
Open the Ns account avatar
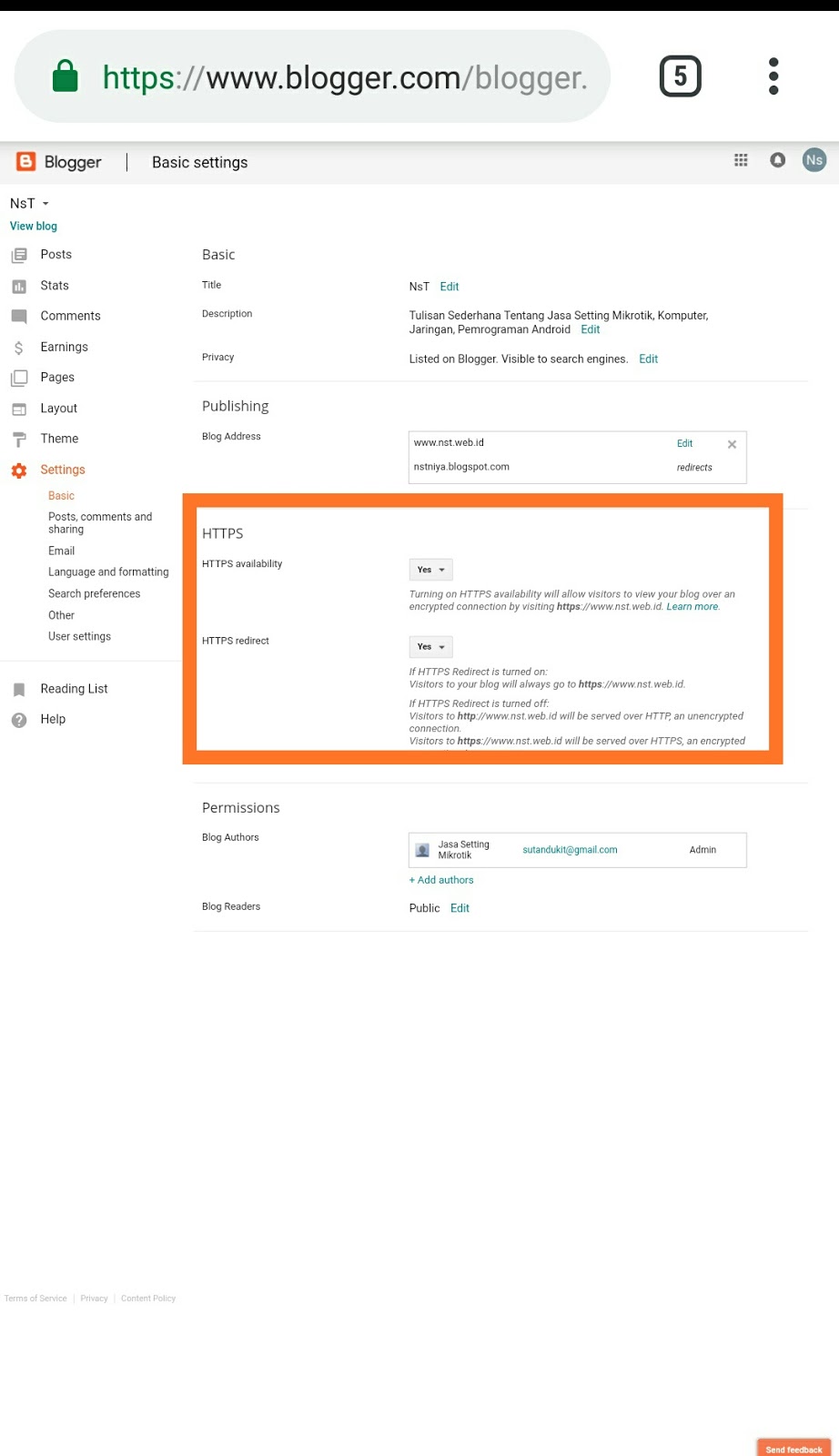click(x=814, y=160)
